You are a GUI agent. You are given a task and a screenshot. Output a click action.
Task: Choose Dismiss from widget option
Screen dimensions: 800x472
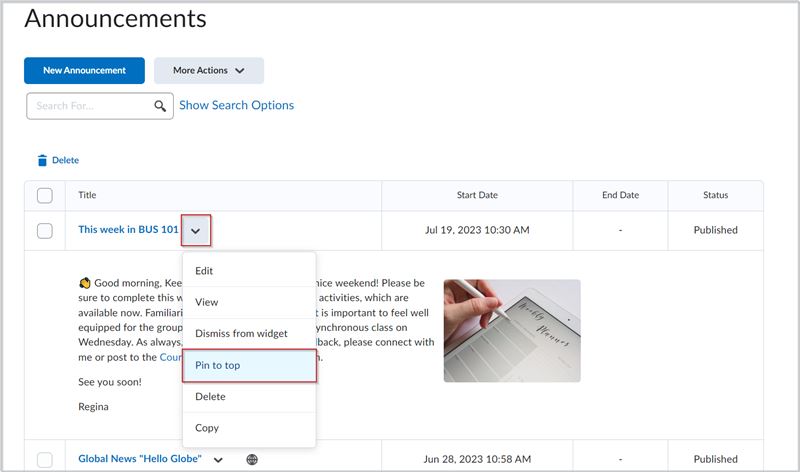click(x=249, y=334)
